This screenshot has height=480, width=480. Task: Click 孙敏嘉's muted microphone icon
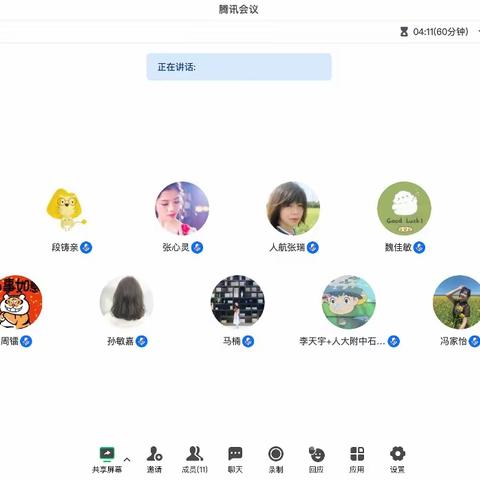(x=142, y=341)
